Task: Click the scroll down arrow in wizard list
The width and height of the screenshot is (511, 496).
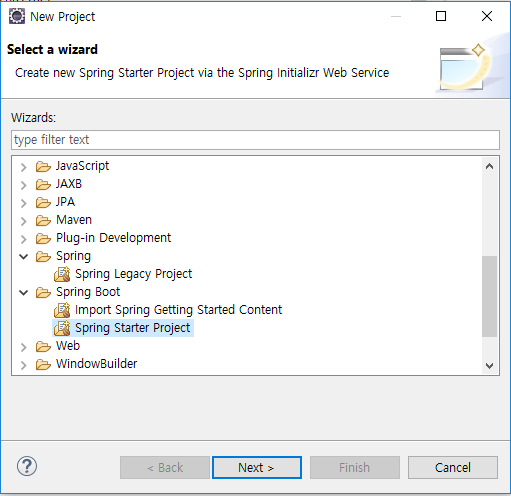Action: click(x=489, y=365)
